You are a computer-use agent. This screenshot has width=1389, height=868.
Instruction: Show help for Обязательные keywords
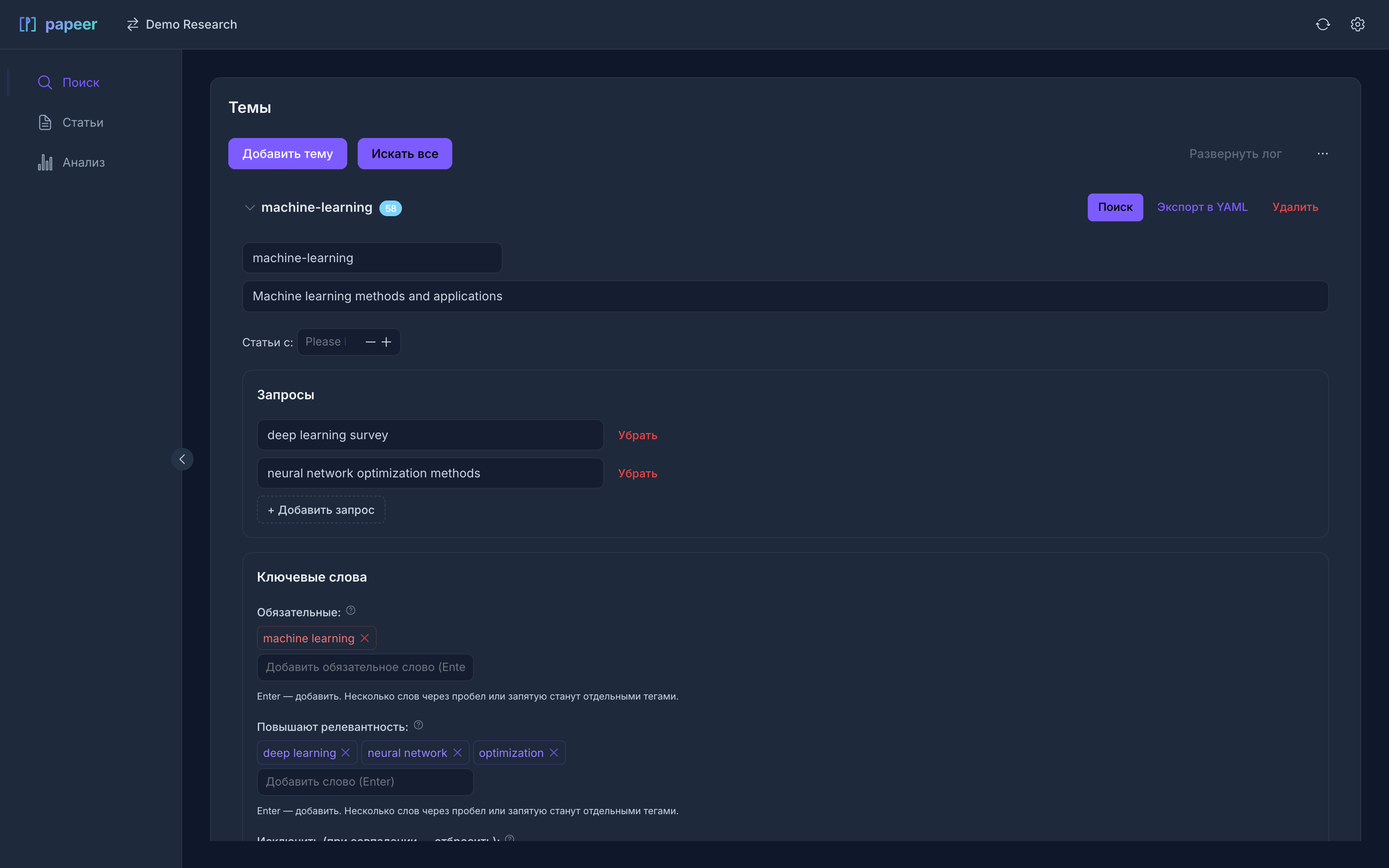coord(351,611)
